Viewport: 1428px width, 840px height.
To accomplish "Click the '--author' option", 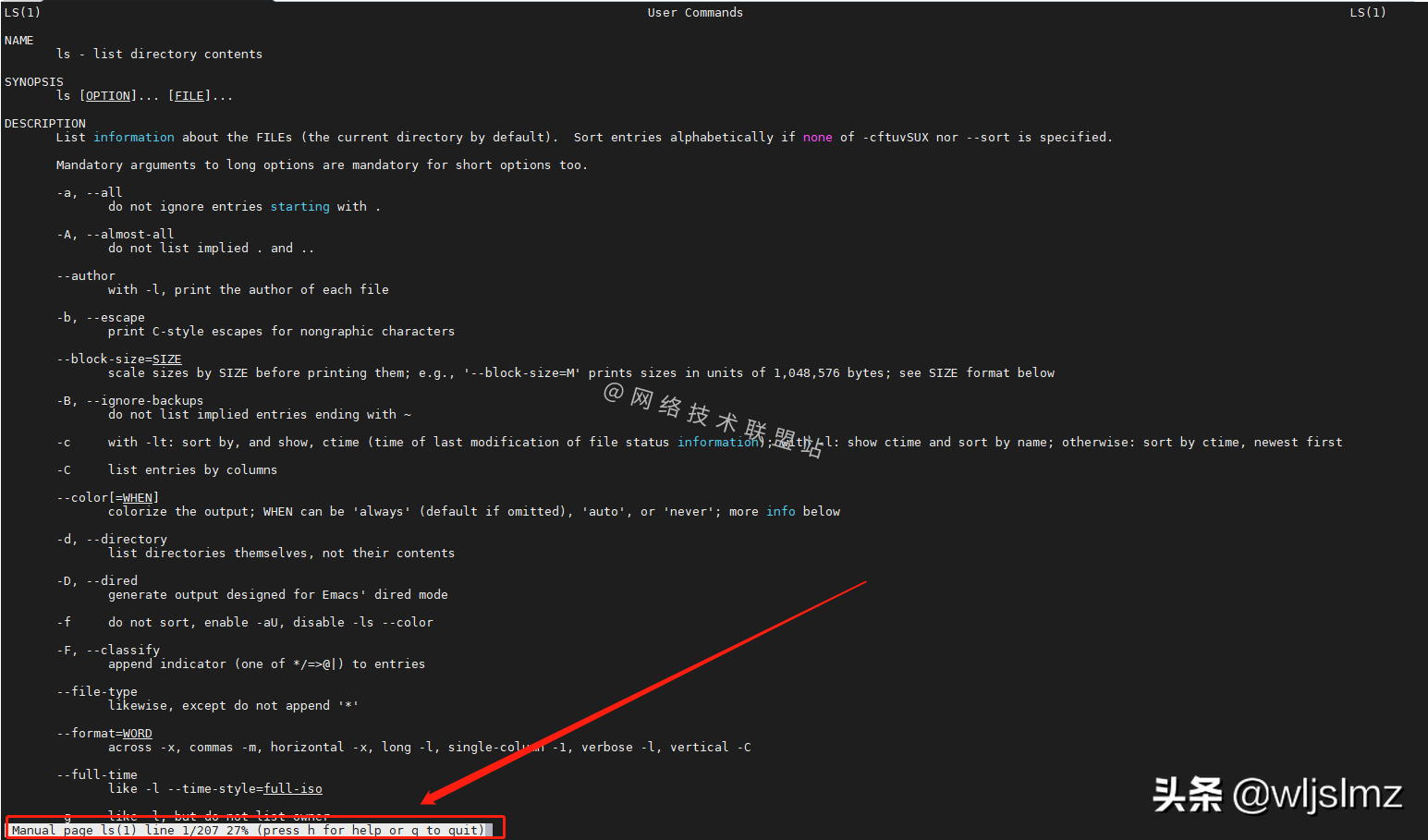I will pyautogui.click(x=85, y=275).
